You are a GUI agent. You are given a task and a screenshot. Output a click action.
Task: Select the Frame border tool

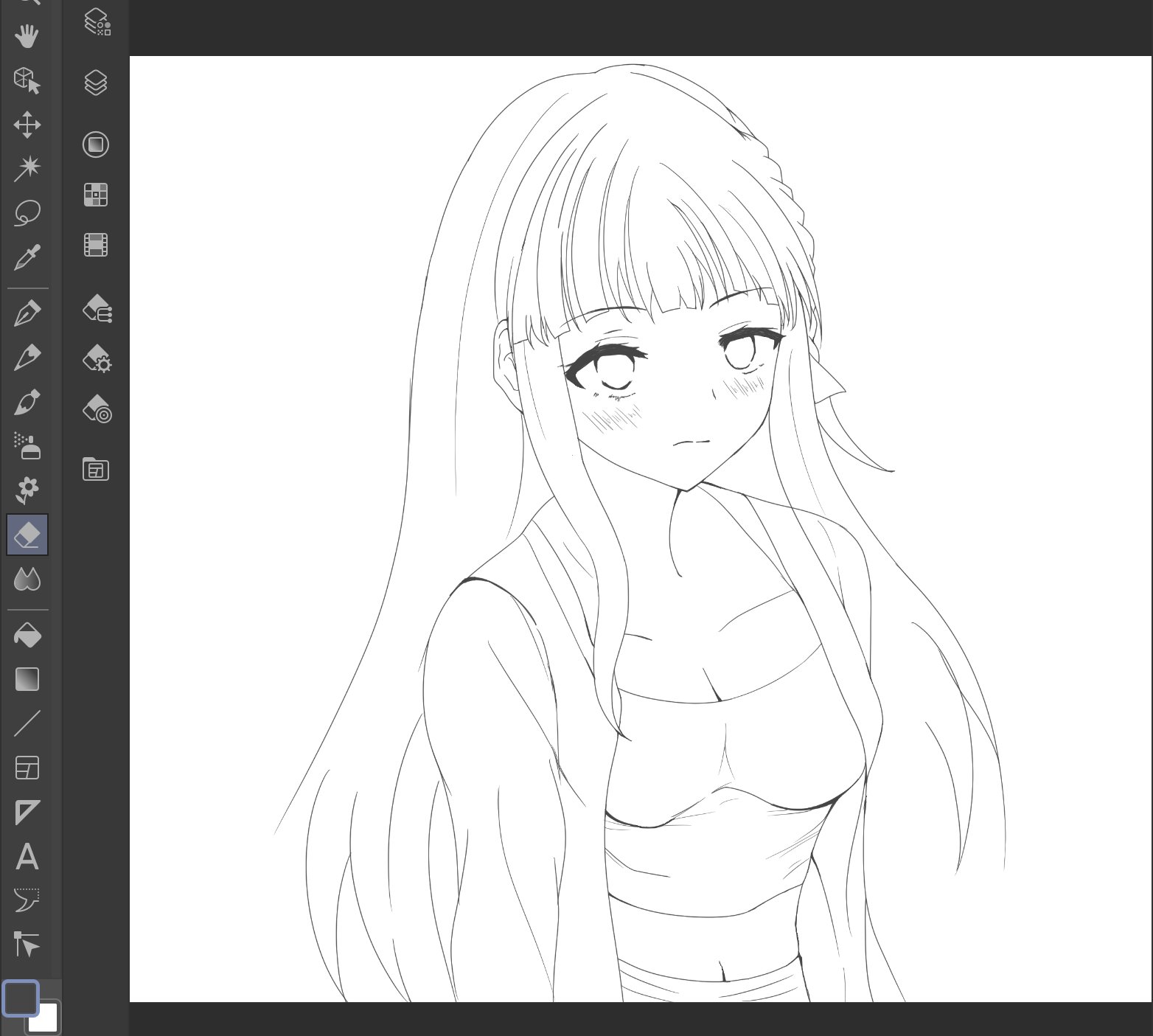(27, 768)
